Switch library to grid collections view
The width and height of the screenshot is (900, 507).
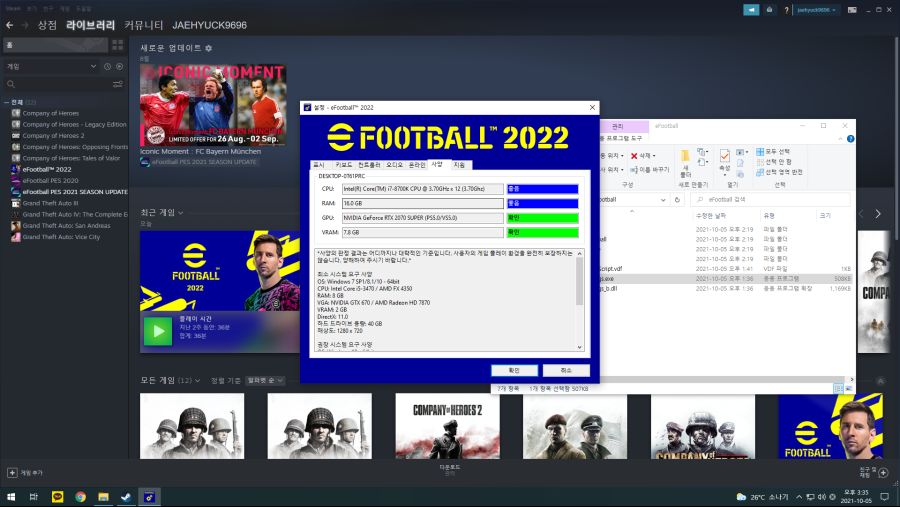click(118, 45)
